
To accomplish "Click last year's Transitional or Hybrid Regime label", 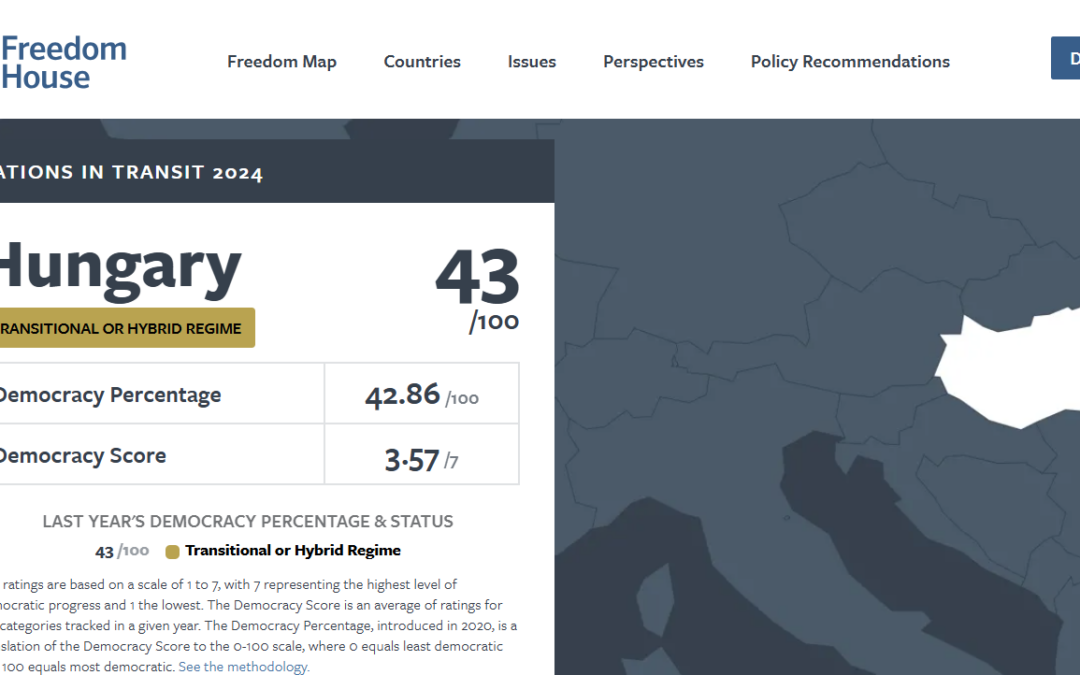I will [x=292, y=550].
